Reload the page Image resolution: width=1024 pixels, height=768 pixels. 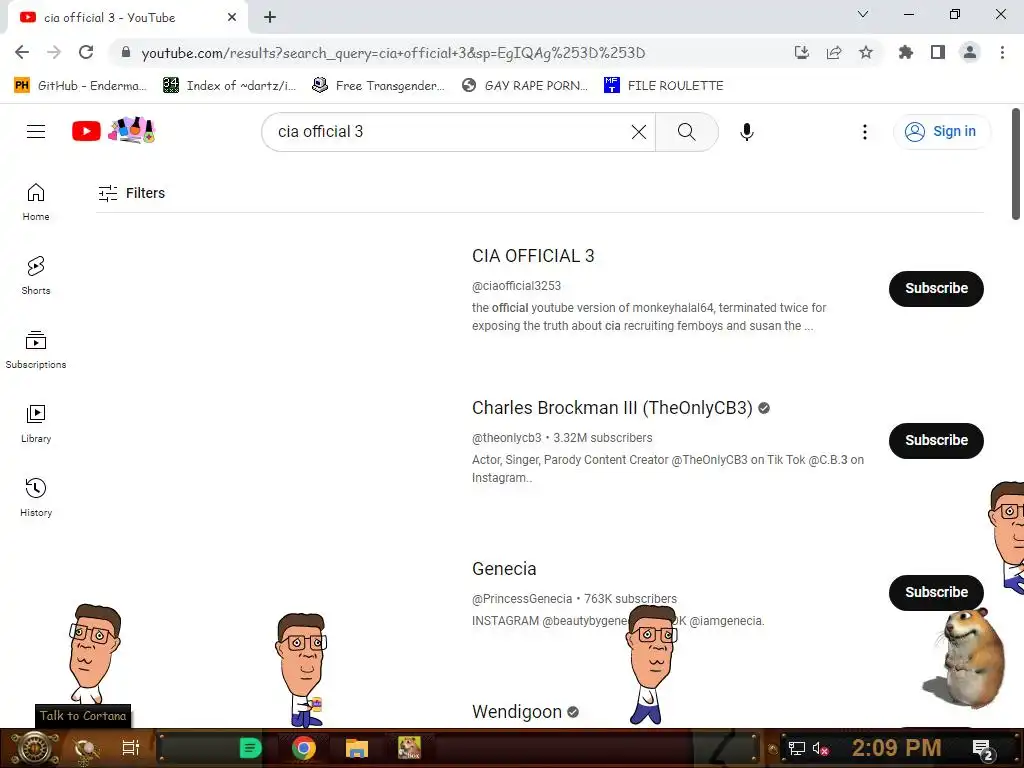pos(86,52)
